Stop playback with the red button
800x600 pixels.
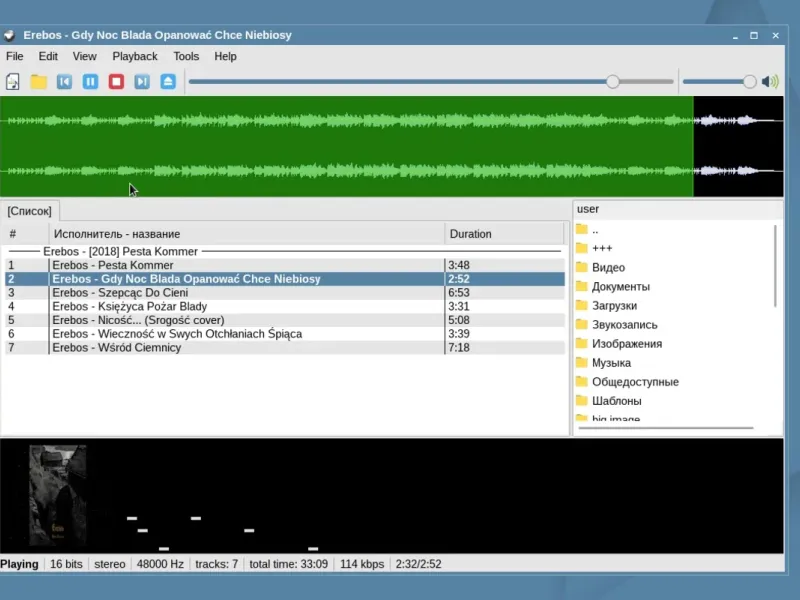click(x=117, y=82)
